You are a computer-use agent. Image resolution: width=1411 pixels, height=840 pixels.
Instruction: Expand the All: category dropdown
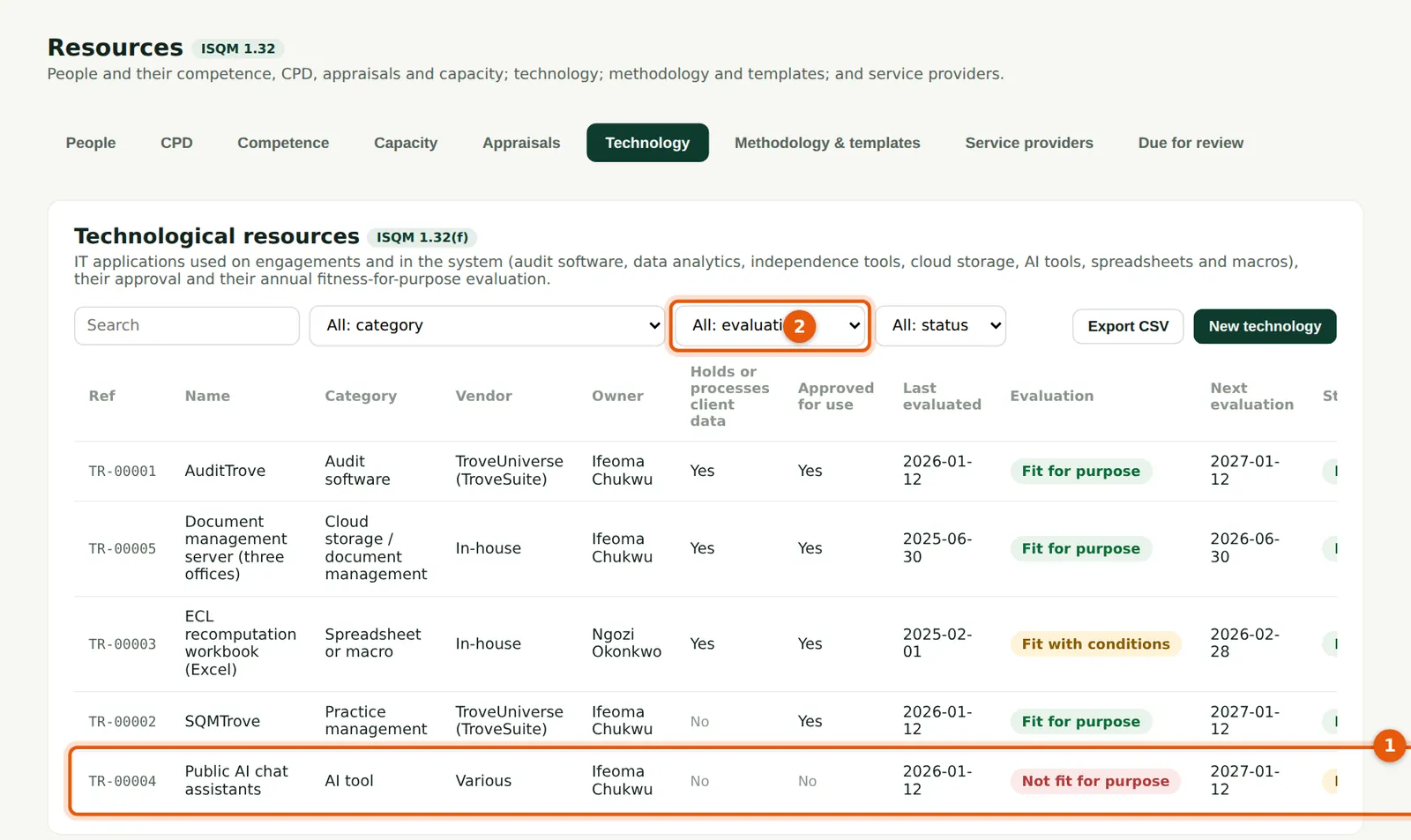(487, 326)
